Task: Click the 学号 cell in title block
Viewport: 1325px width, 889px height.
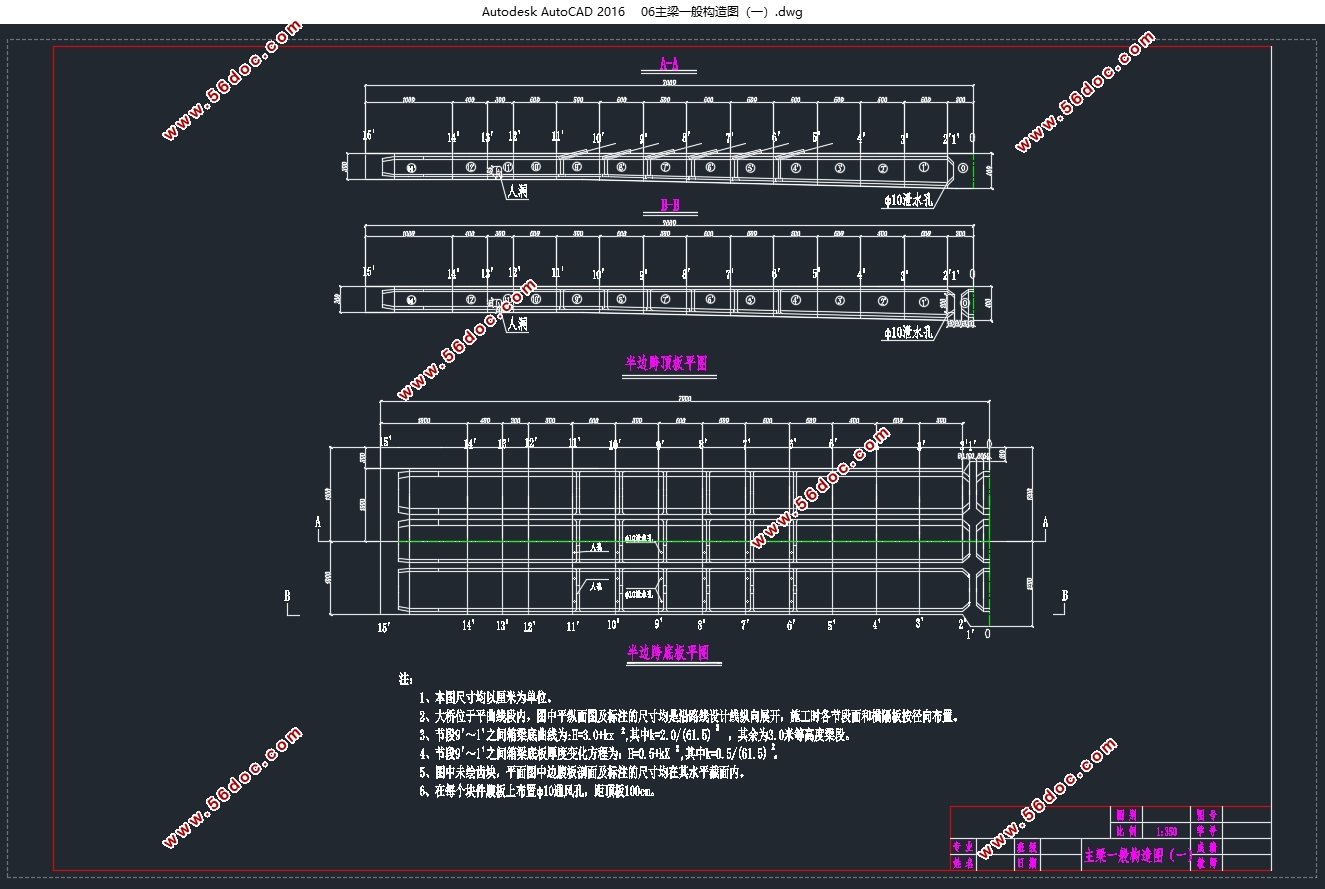Action: (1206, 831)
